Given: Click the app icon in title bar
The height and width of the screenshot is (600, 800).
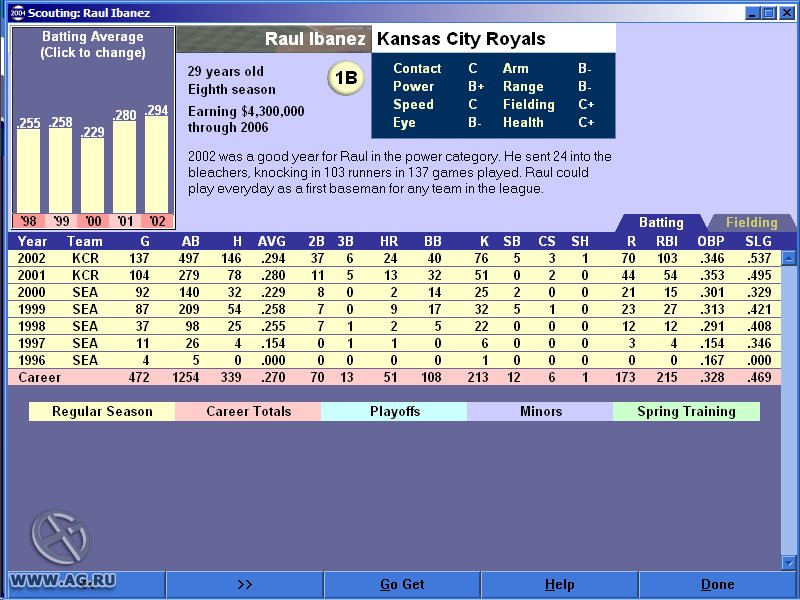Looking at the screenshot, I should tap(17, 12).
